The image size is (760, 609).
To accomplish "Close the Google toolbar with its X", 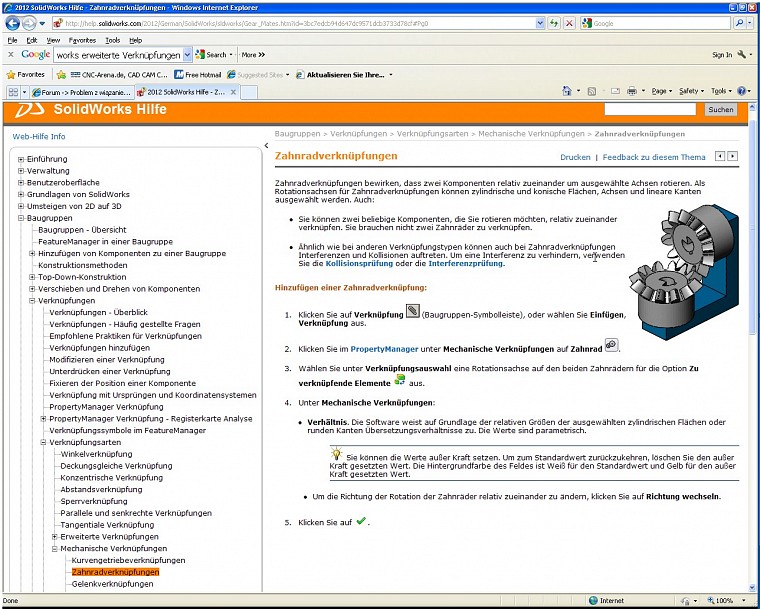I will [11, 55].
